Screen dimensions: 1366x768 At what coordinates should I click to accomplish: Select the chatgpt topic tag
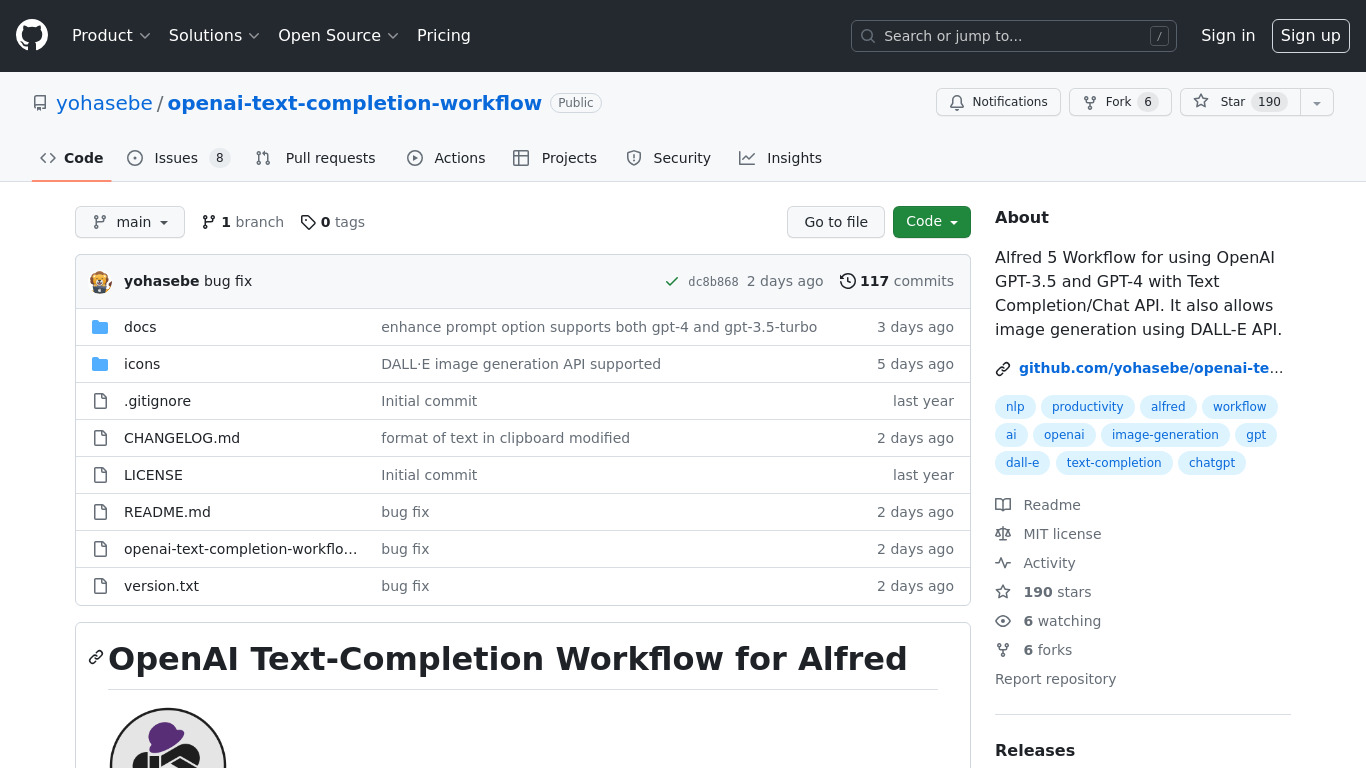pyautogui.click(x=1212, y=463)
